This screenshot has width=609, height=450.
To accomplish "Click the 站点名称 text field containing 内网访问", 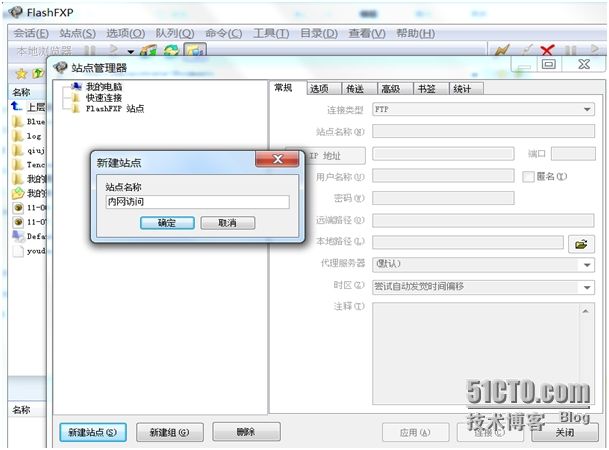I will (x=196, y=202).
